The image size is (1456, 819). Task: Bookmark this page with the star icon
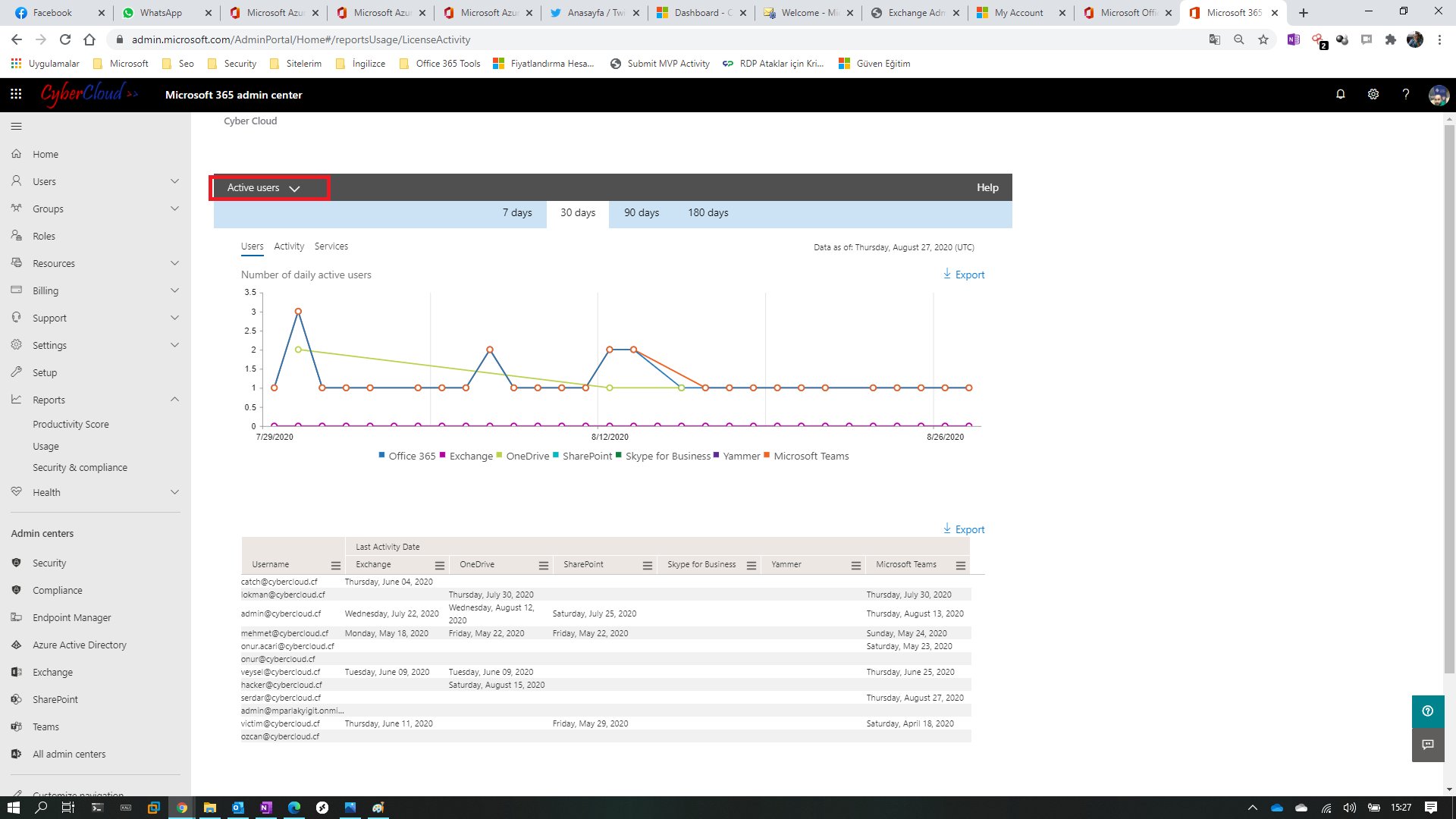[x=1263, y=39]
